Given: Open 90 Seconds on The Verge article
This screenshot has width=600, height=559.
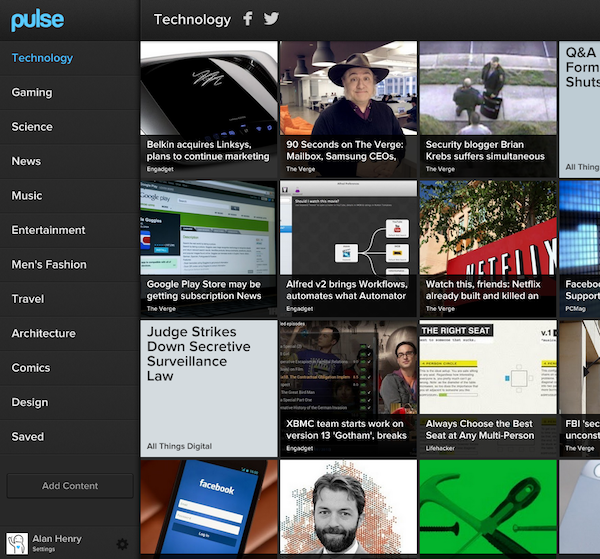Looking at the screenshot, I should (x=349, y=109).
